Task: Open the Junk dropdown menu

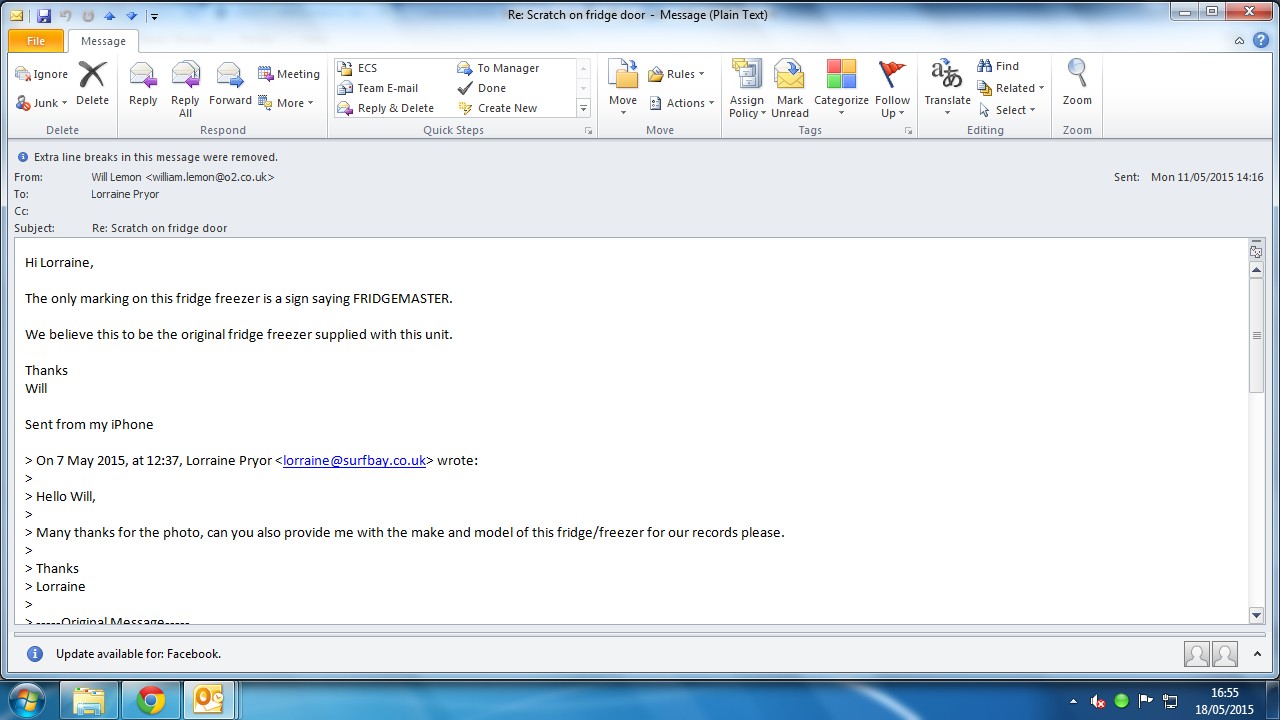Action: pos(42,103)
